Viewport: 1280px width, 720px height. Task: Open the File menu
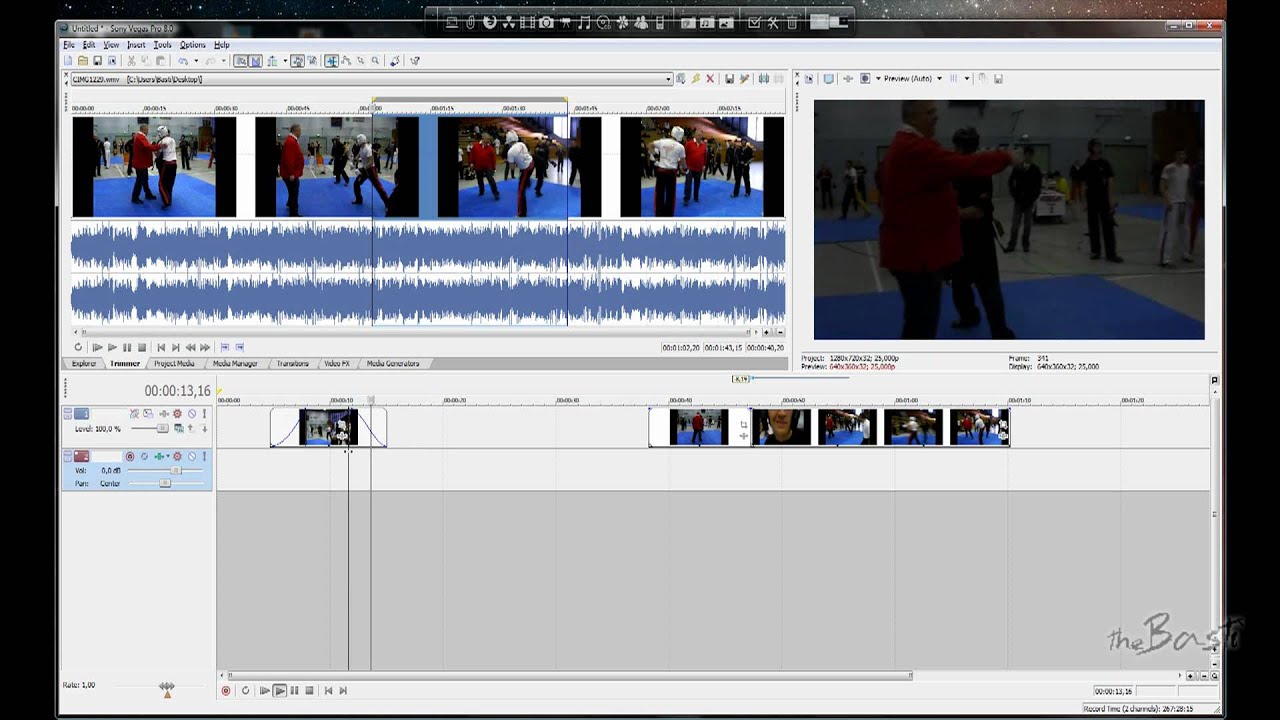pyautogui.click(x=69, y=45)
